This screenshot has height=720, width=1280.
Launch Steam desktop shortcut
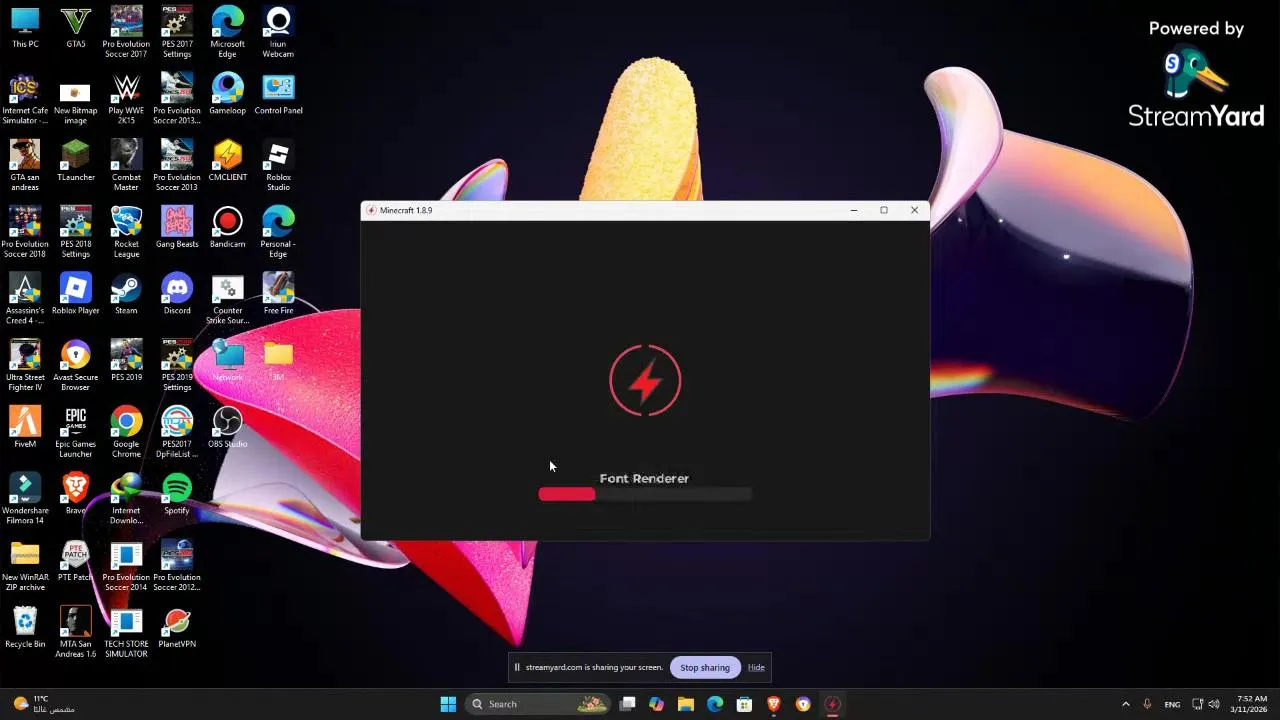126,294
